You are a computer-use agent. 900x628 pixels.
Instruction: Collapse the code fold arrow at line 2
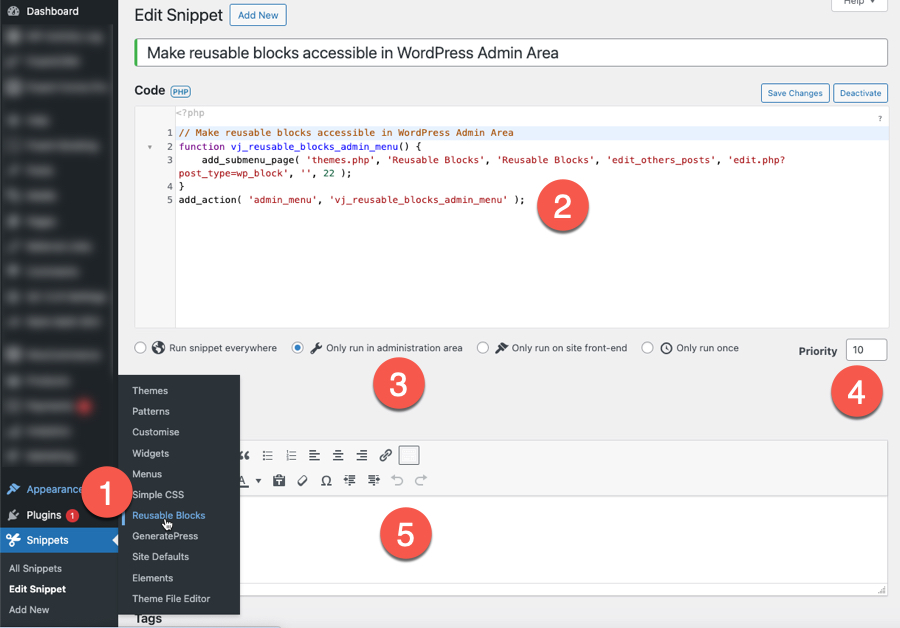tap(150, 147)
